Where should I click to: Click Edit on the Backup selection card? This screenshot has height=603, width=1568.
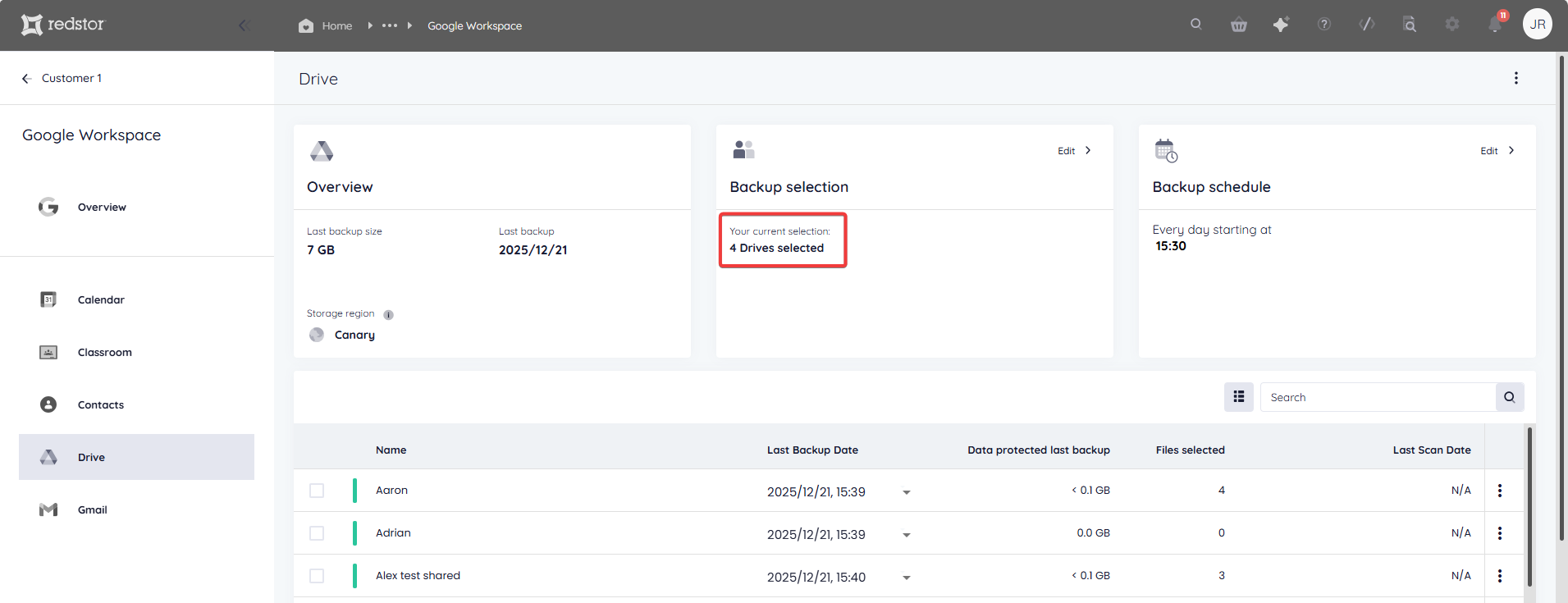pos(1074,151)
